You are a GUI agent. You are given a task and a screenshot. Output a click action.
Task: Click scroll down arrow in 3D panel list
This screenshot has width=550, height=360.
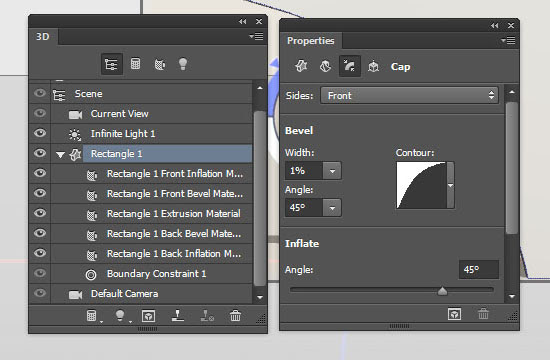tap(260, 297)
